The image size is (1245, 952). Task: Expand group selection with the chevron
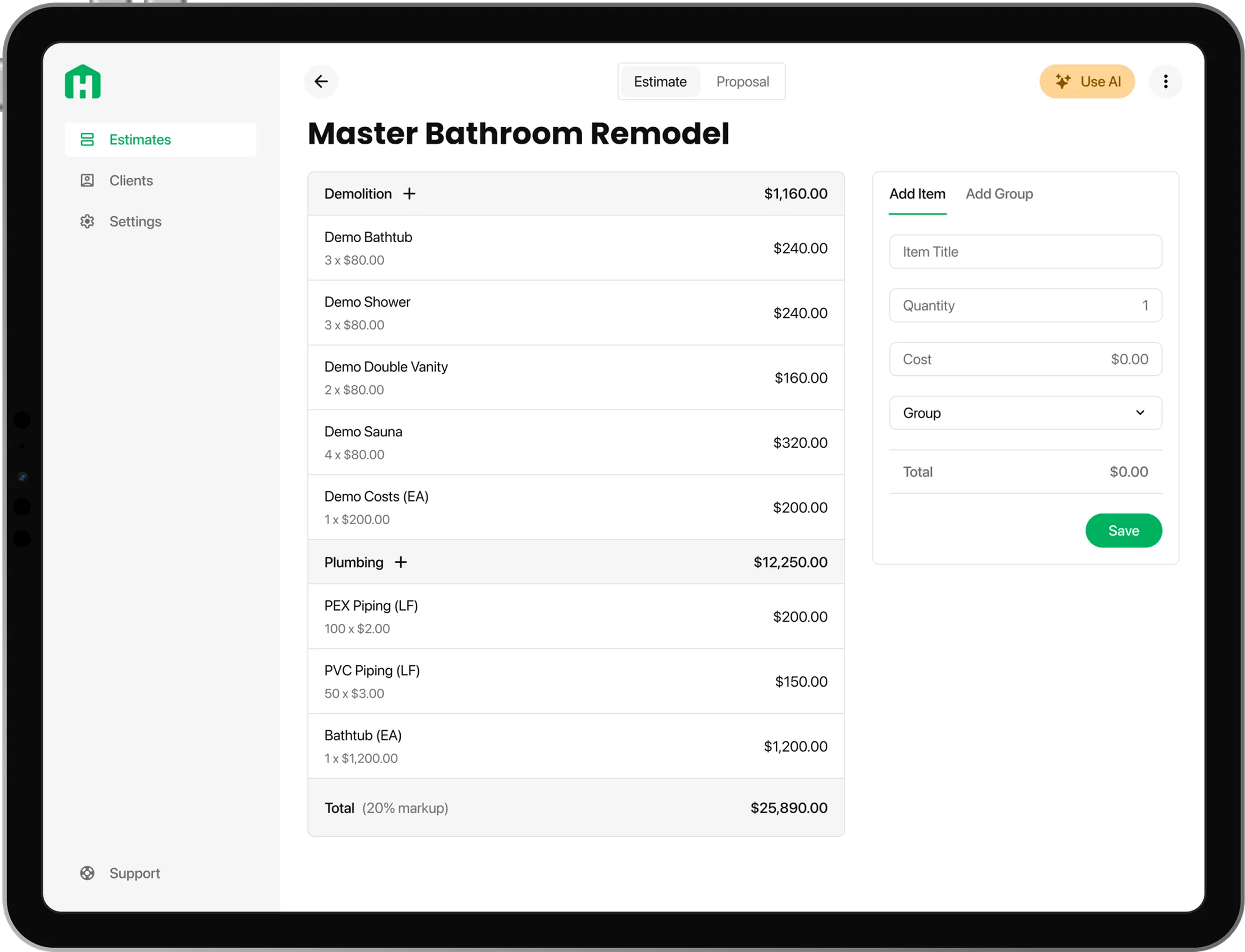(x=1141, y=412)
